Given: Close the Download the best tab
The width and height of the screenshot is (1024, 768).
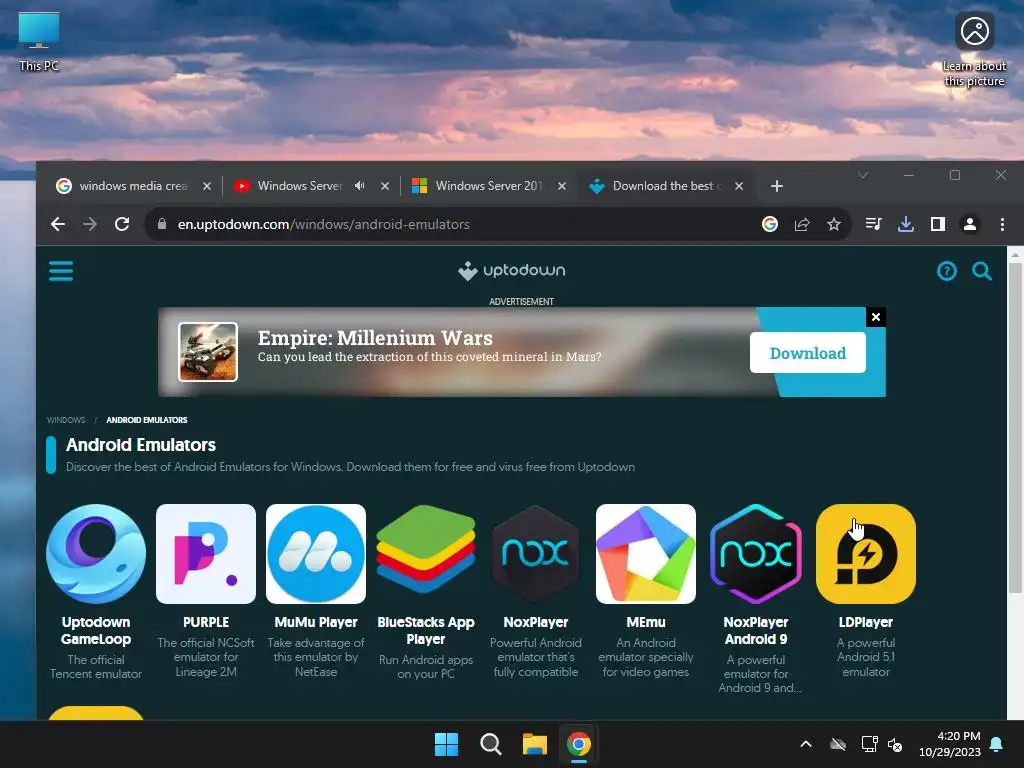Looking at the screenshot, I should (x=739, y=186).
